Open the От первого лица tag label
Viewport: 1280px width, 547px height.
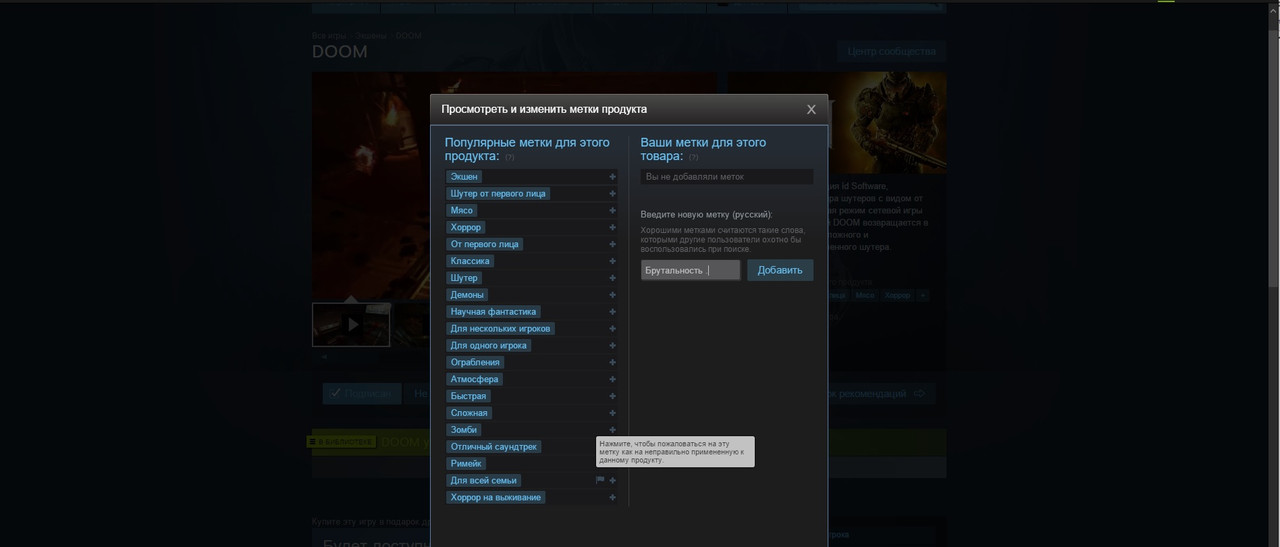pyautogui.click(x=484, y=244)
